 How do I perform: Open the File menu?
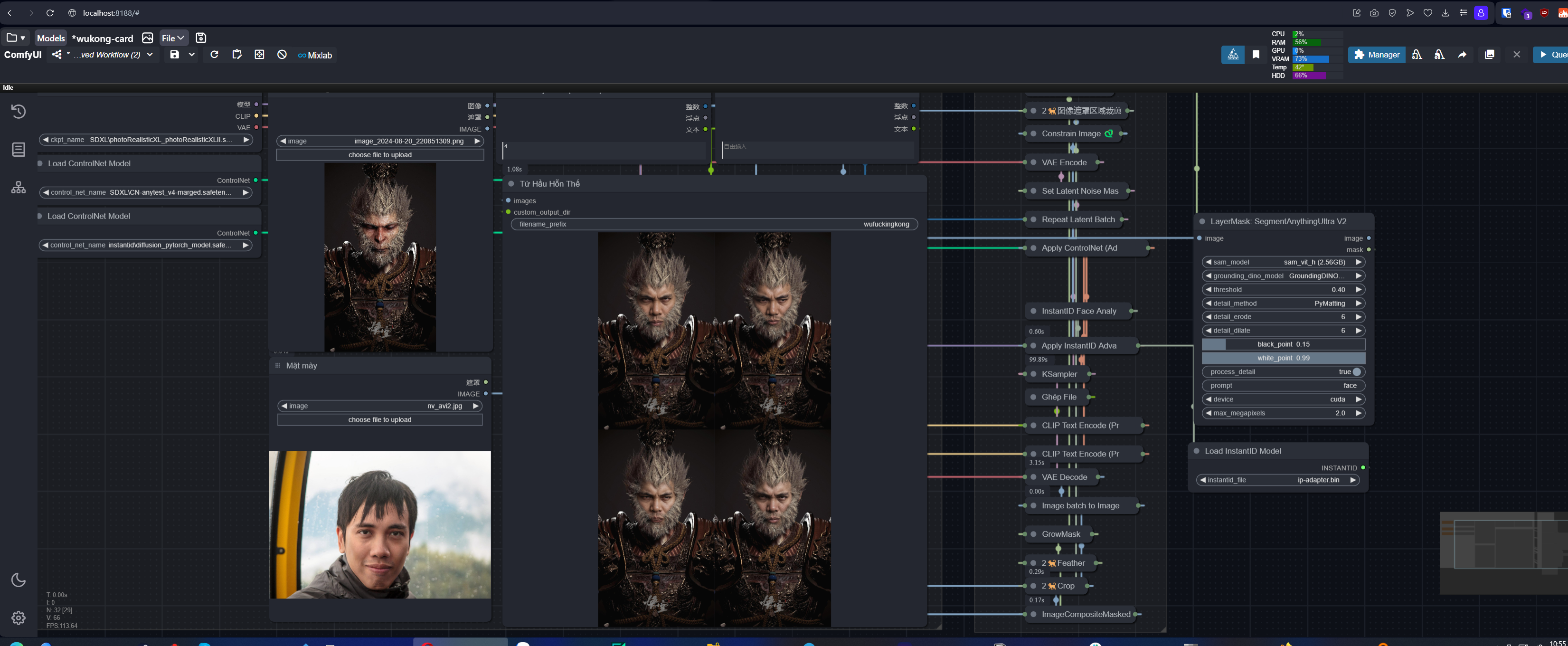(173, 38)
